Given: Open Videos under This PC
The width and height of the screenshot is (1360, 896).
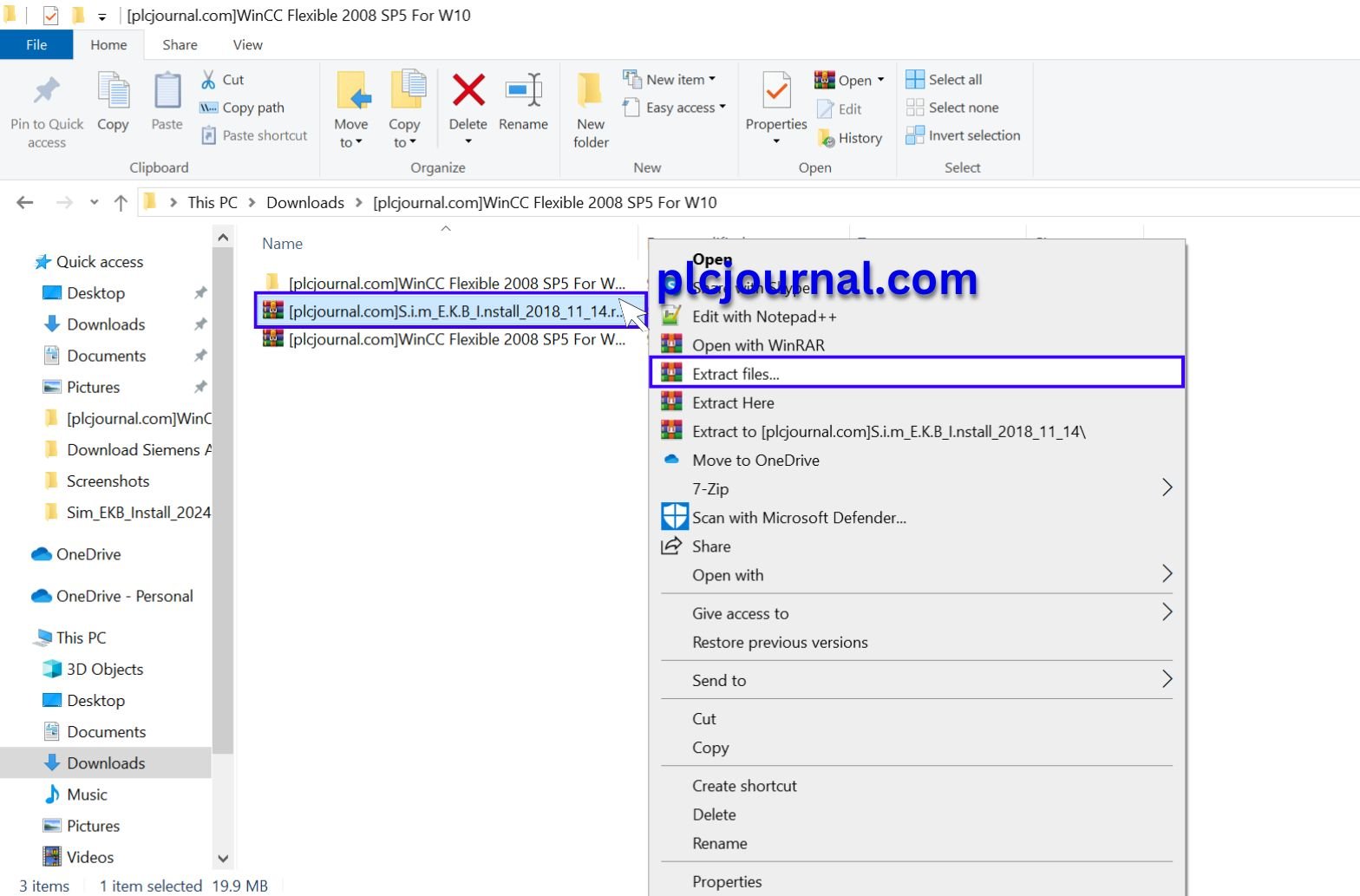Looking at the screenshot, I should (90, 857).
